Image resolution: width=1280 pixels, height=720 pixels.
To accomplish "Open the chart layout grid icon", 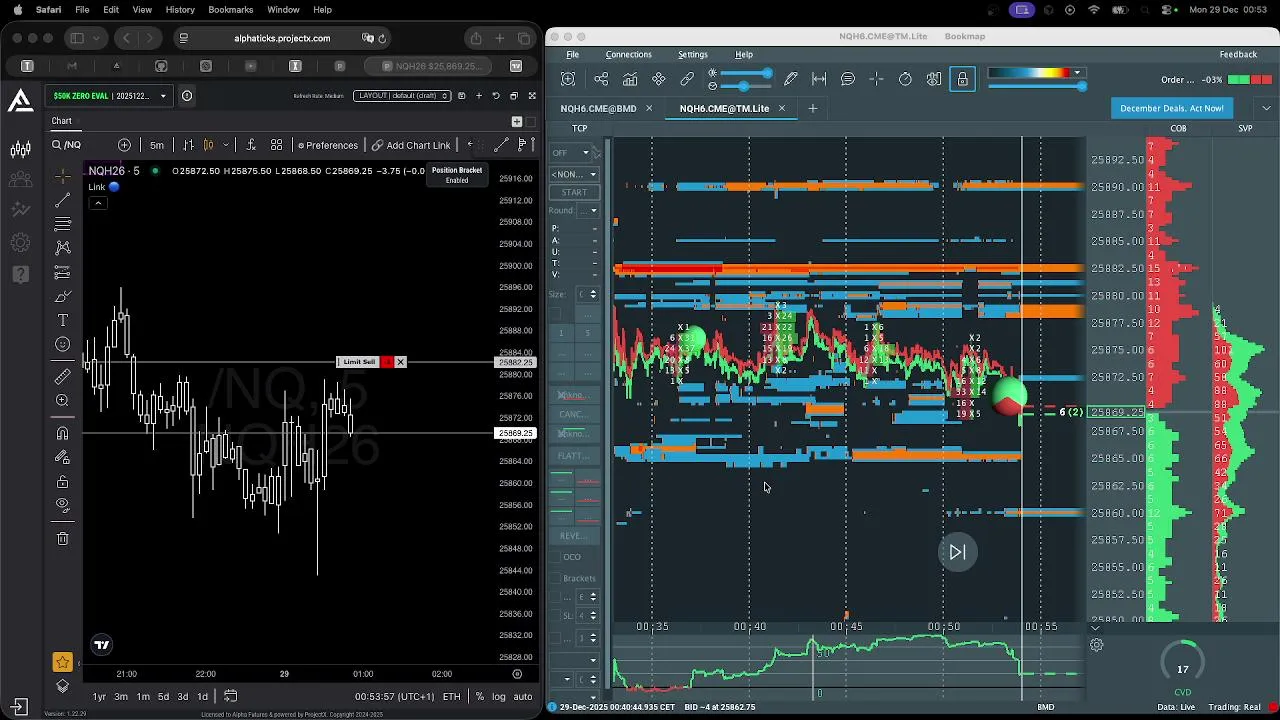I will (x=276, y=145).
